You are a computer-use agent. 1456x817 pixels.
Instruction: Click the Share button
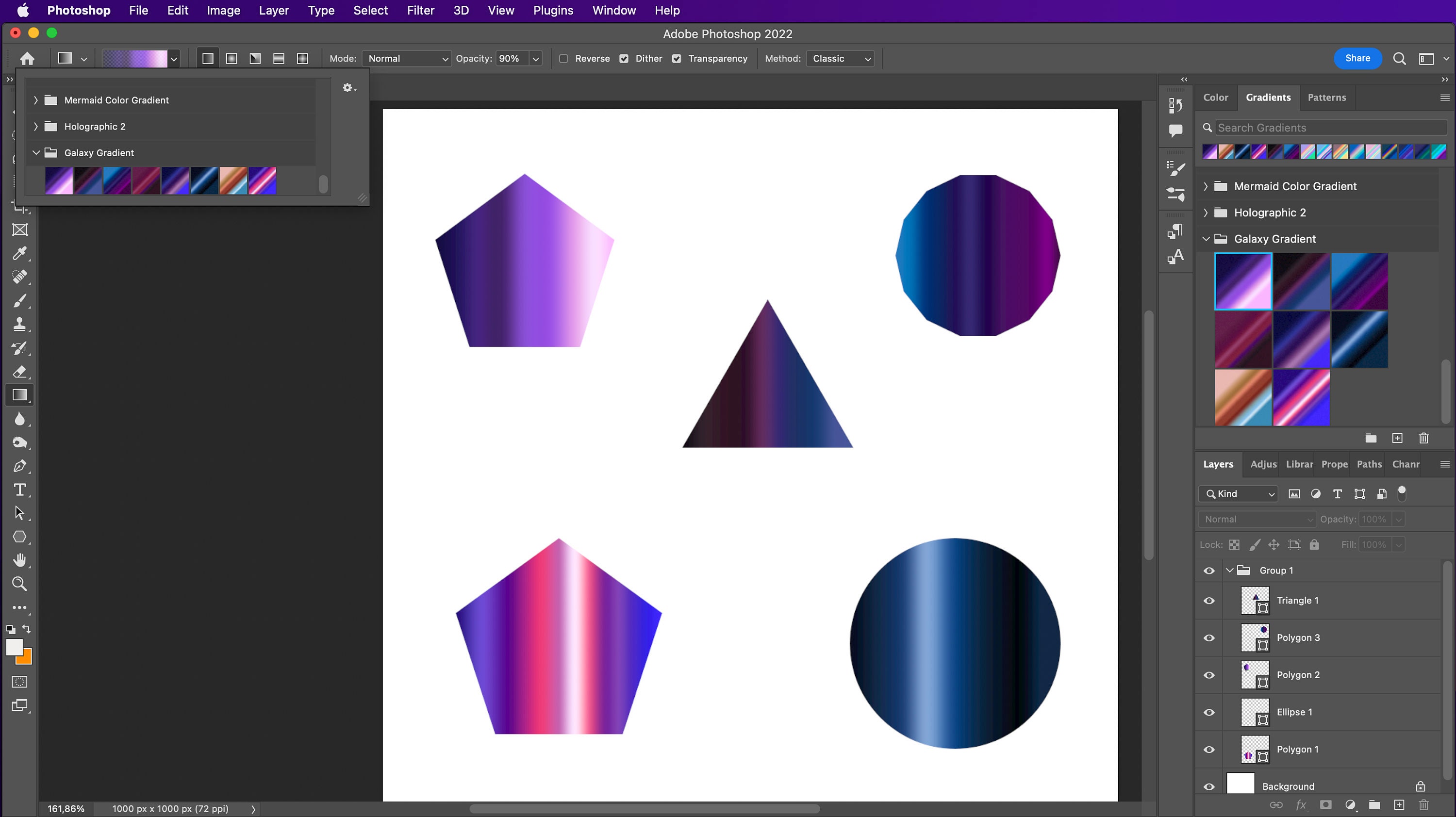pos(1357,58)
